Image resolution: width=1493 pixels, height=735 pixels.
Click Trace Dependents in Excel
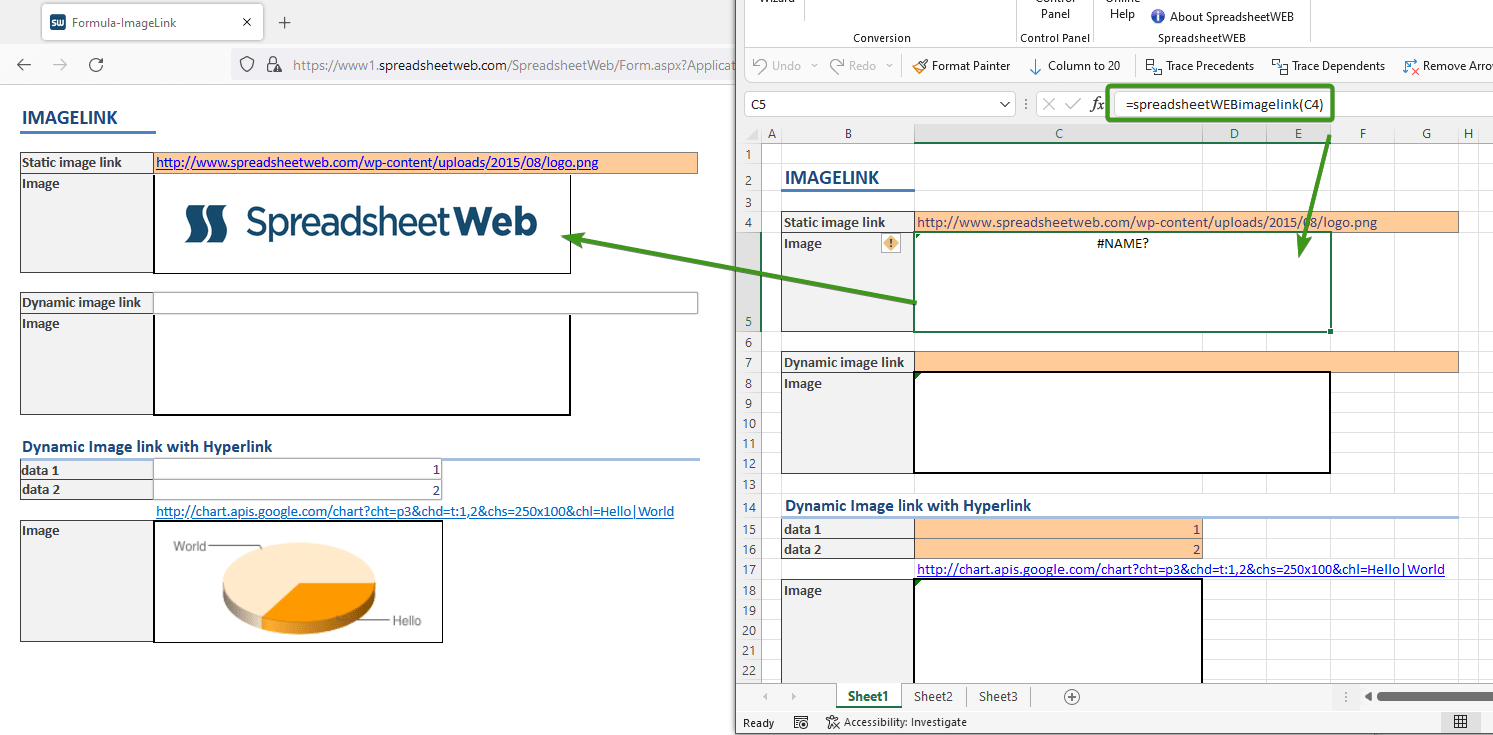pyautogui.click(x=1328, y=66)
